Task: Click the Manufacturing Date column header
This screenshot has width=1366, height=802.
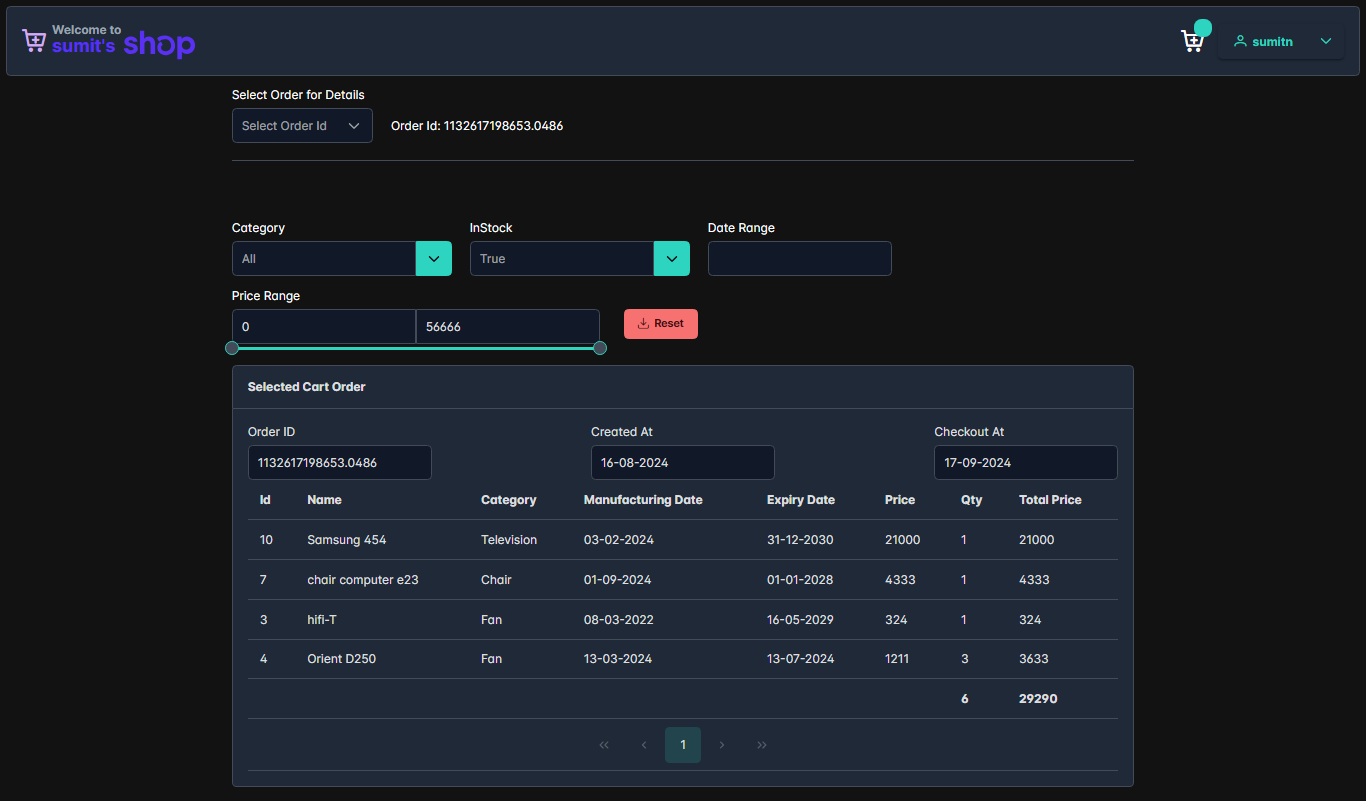Action: (643, 500)
